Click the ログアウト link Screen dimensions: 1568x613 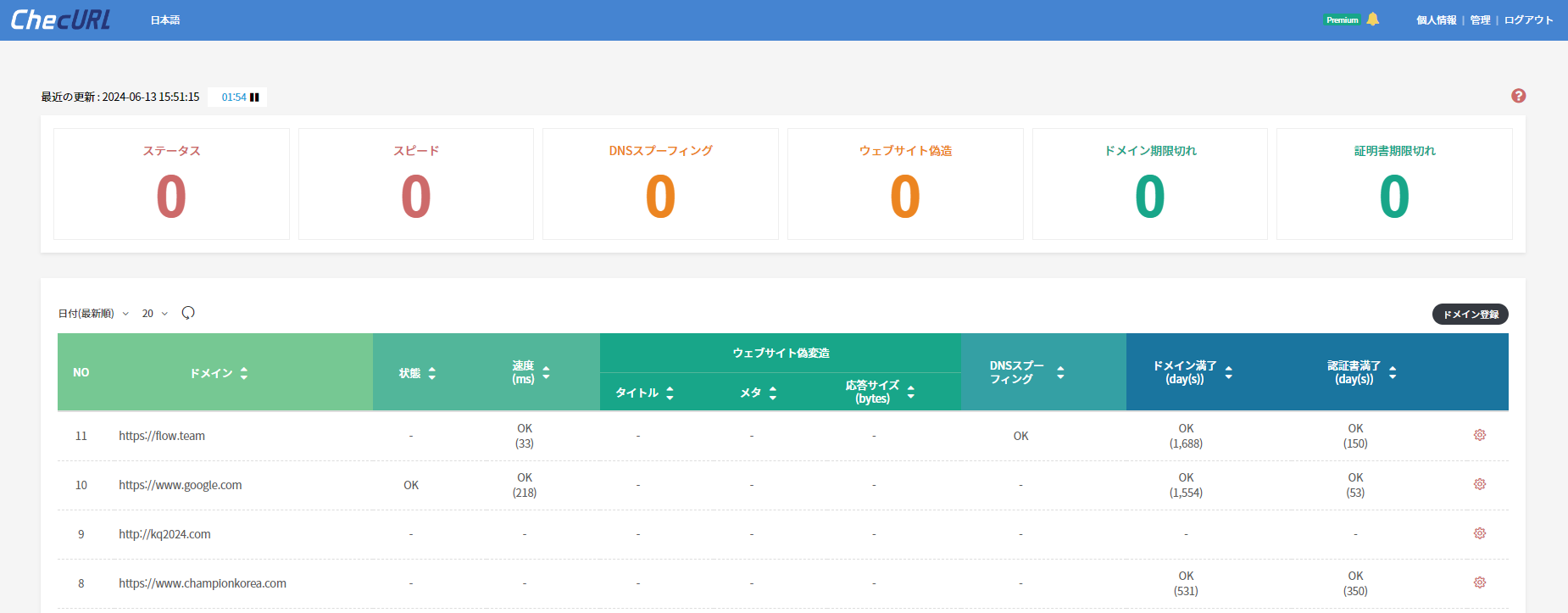coord(1528,20)
